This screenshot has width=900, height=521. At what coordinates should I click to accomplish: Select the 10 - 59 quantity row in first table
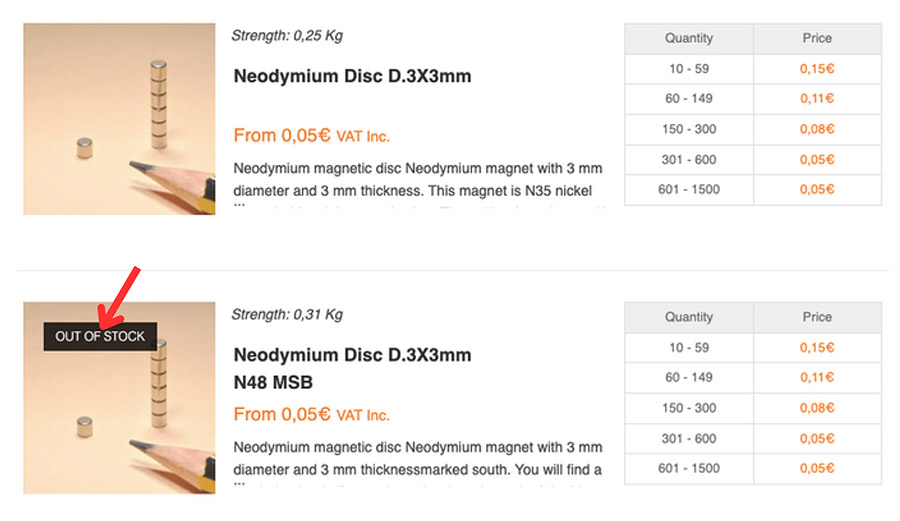point(752,69)
